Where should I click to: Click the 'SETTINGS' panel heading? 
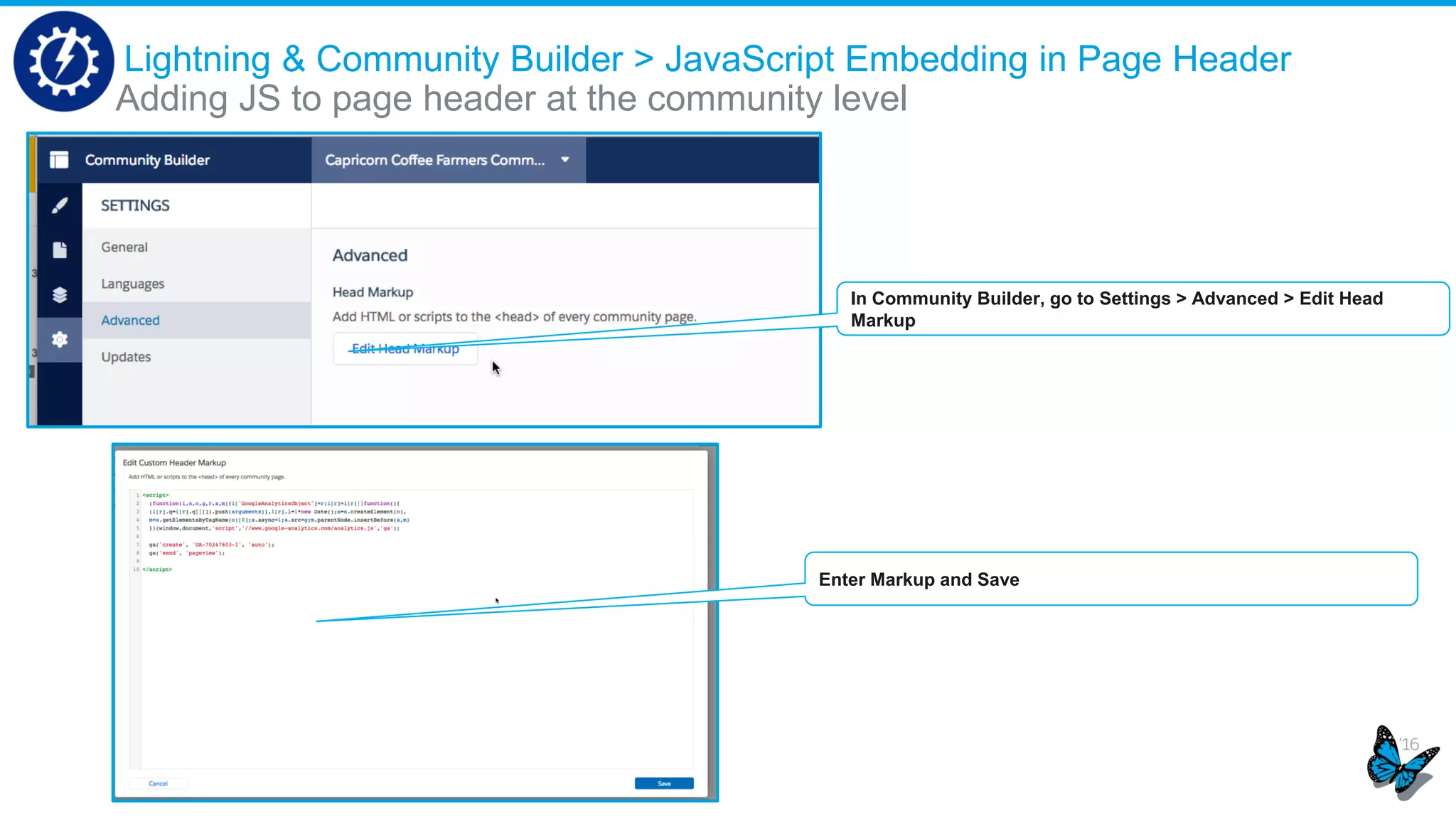pos(135,205)
